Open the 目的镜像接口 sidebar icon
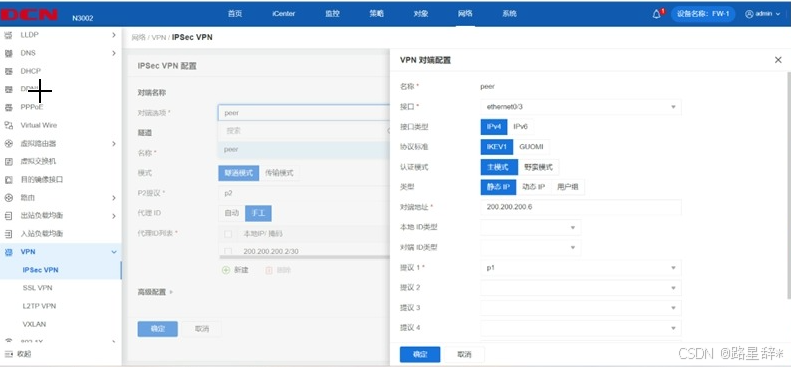 (9, 180)
